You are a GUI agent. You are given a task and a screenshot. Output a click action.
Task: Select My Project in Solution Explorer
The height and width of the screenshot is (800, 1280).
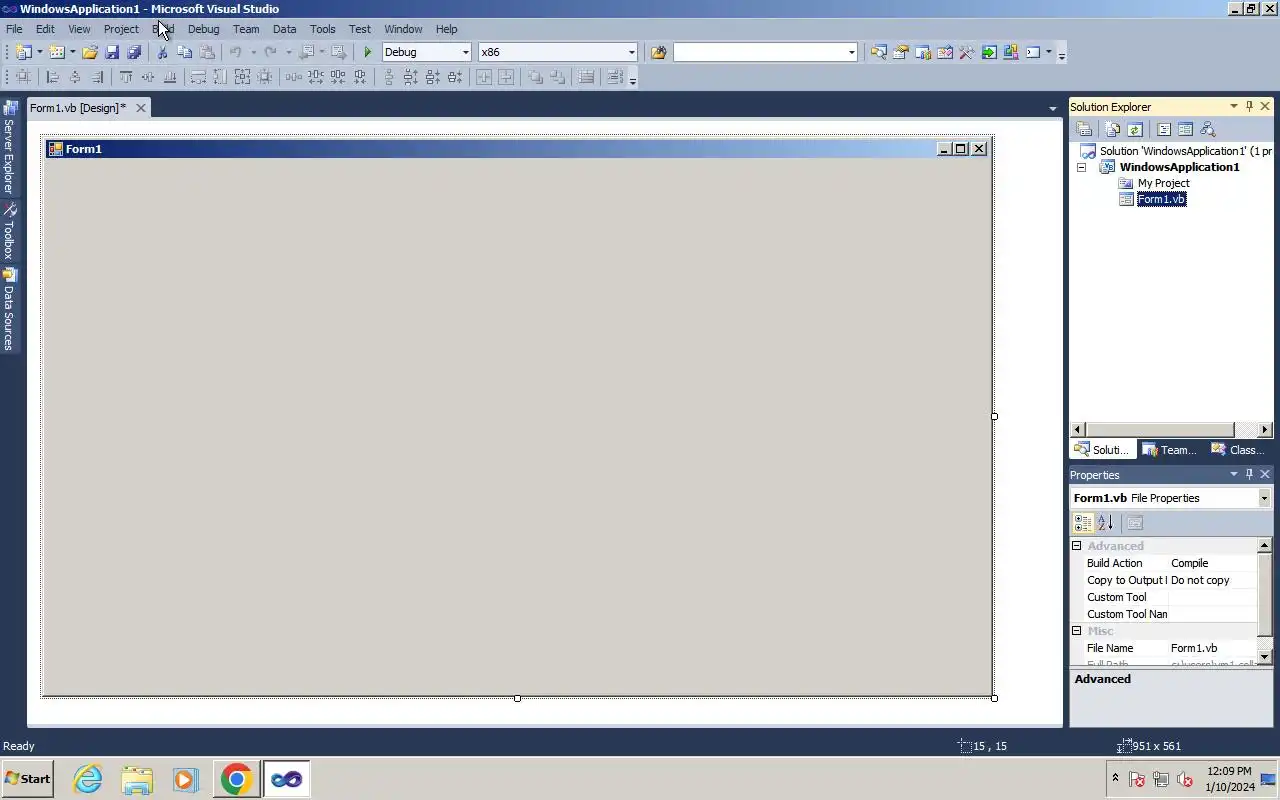click(1163, 183)
